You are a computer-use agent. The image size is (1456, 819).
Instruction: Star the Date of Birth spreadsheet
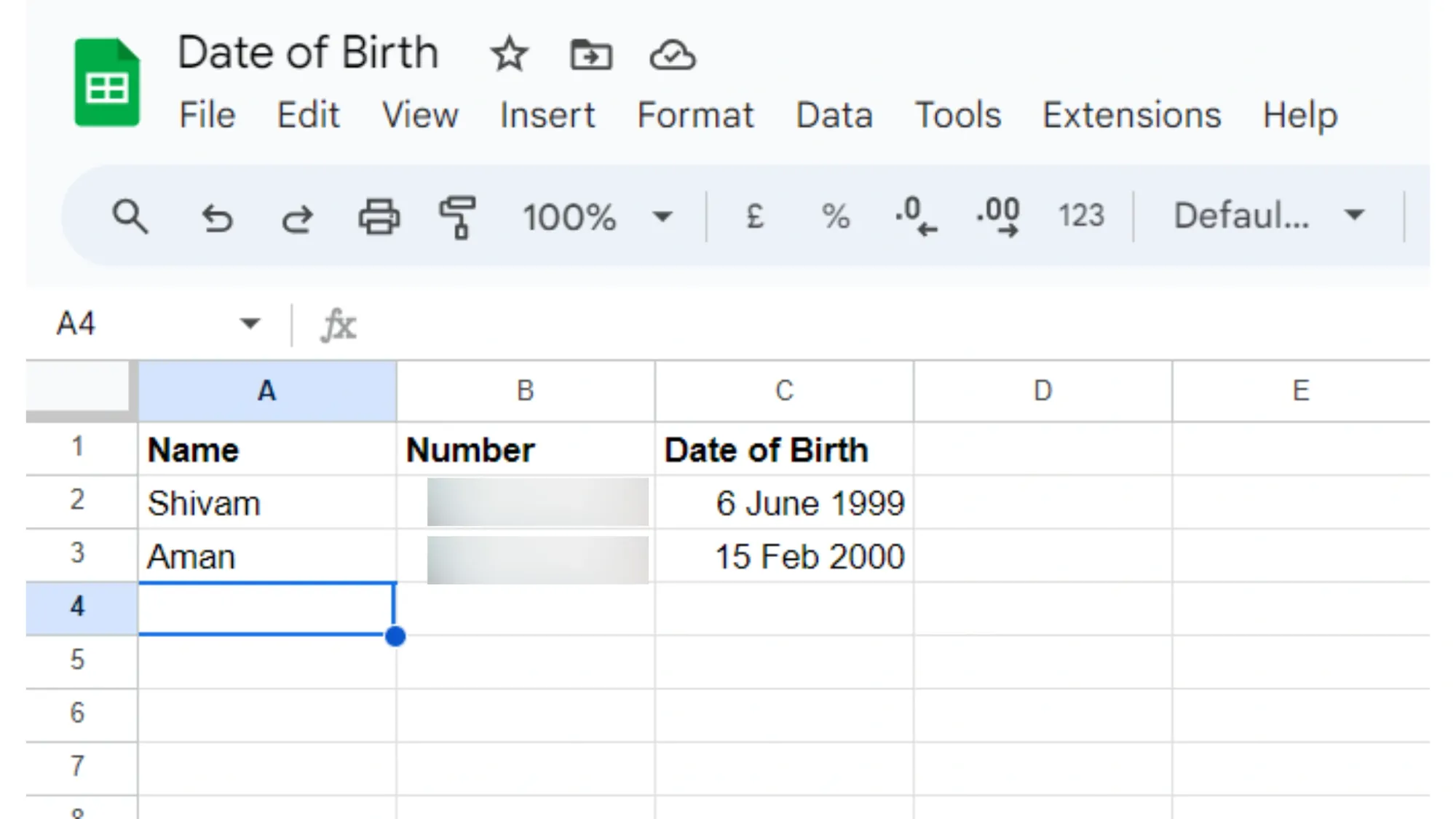click(510, 54)
